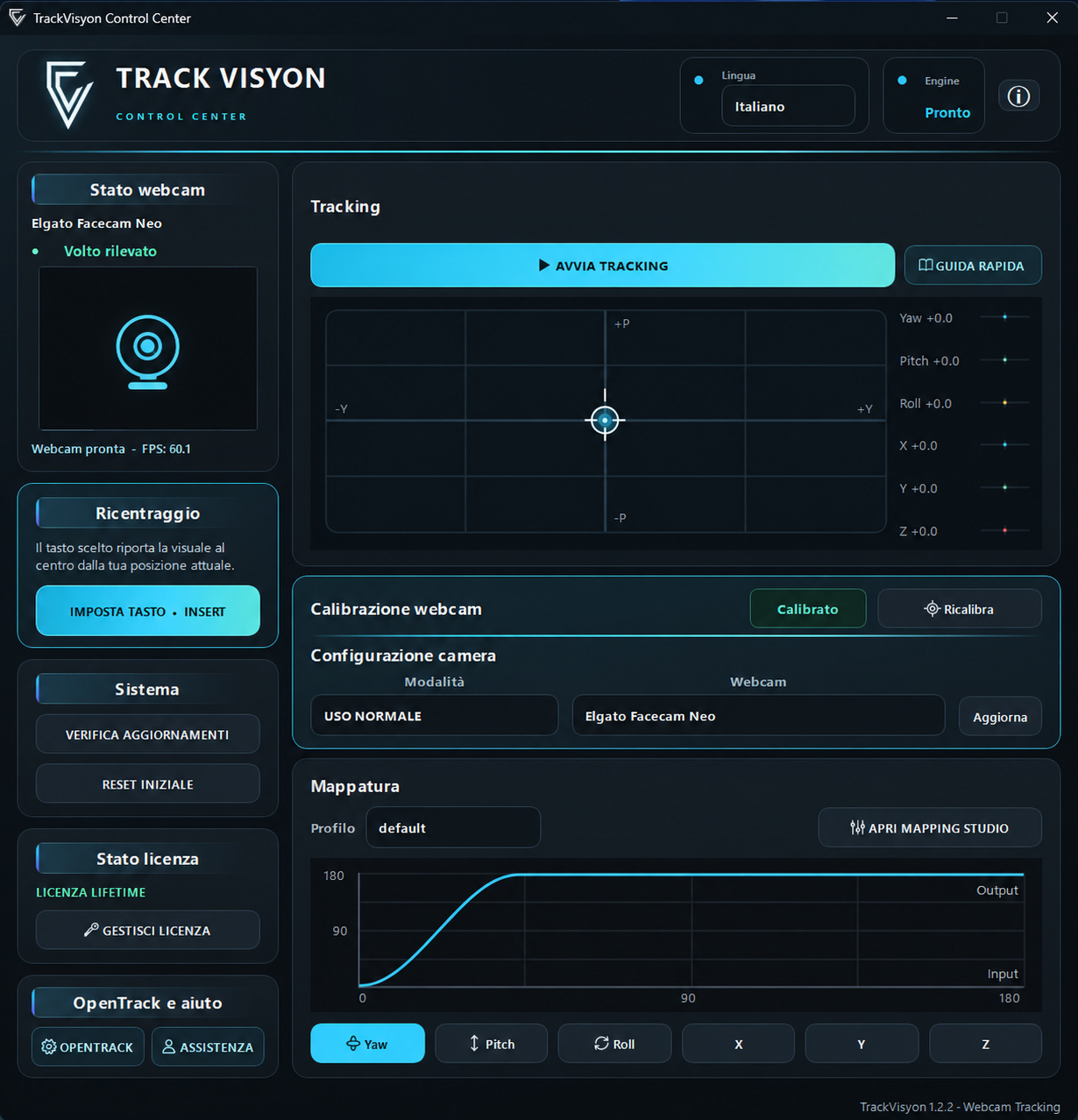Click the Elgato Facecam Neo name under Stato webcam
The width and height of the screenshot is (1078, 1120).
point(96,223)
